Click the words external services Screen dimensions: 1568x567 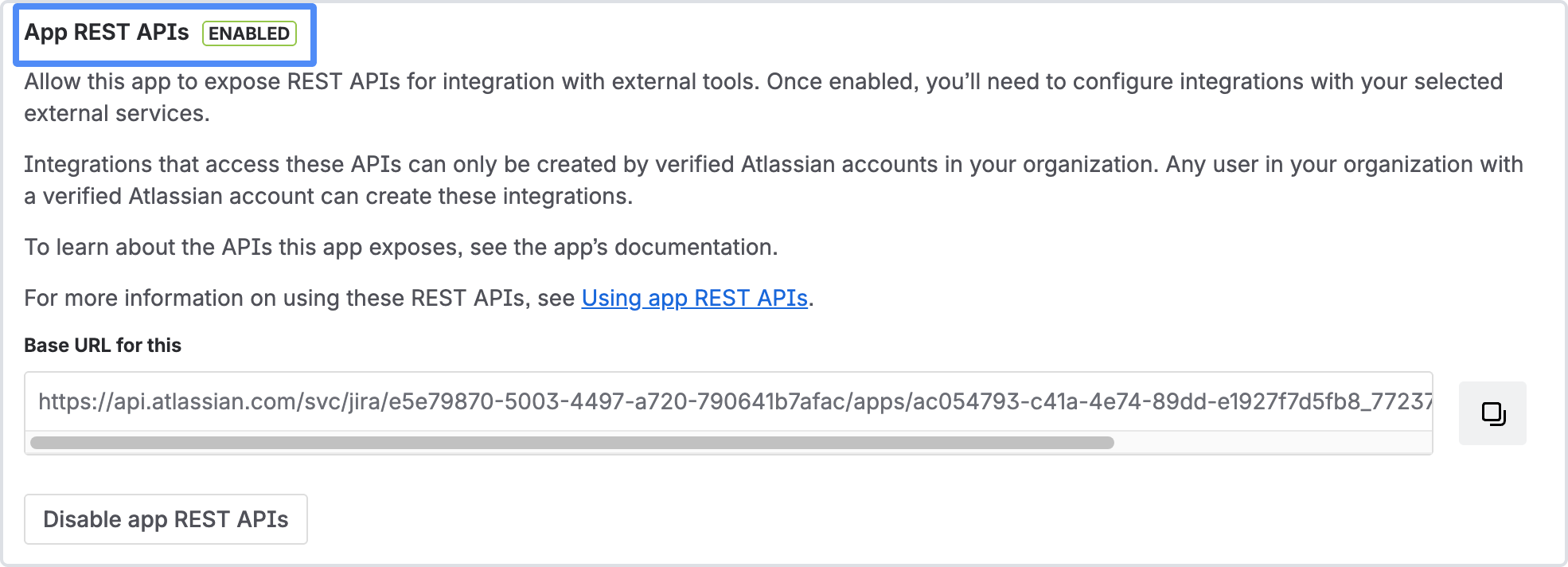[116, 114]
